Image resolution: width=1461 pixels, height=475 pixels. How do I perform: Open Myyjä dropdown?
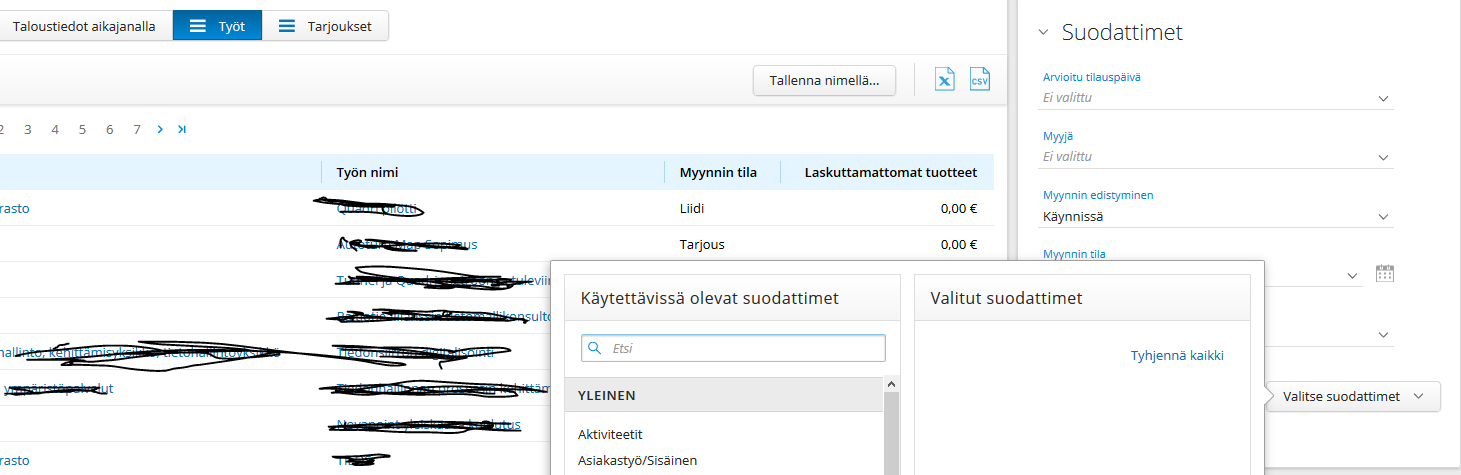[1217, 157]
